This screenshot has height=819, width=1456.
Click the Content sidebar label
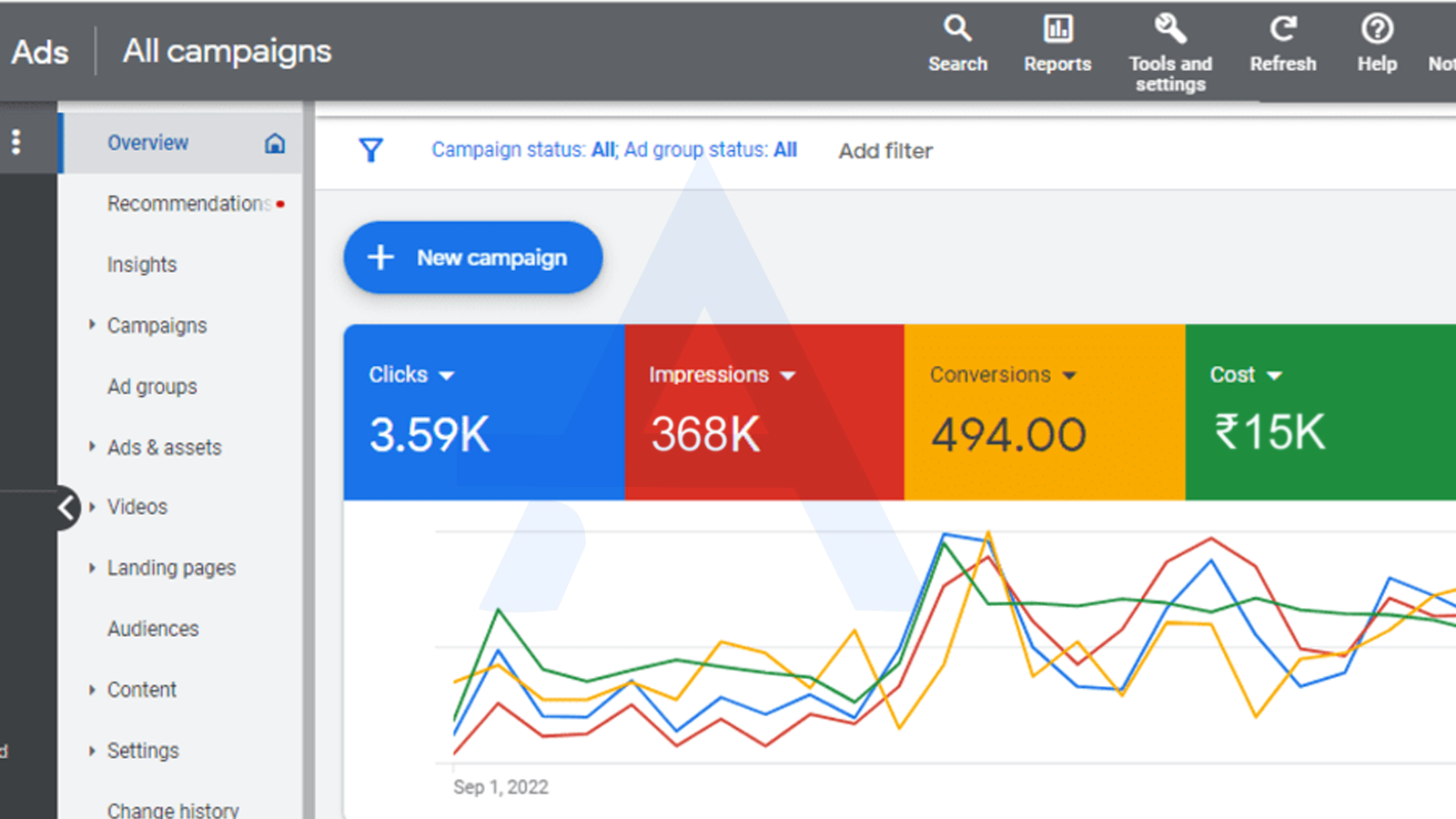142,690
